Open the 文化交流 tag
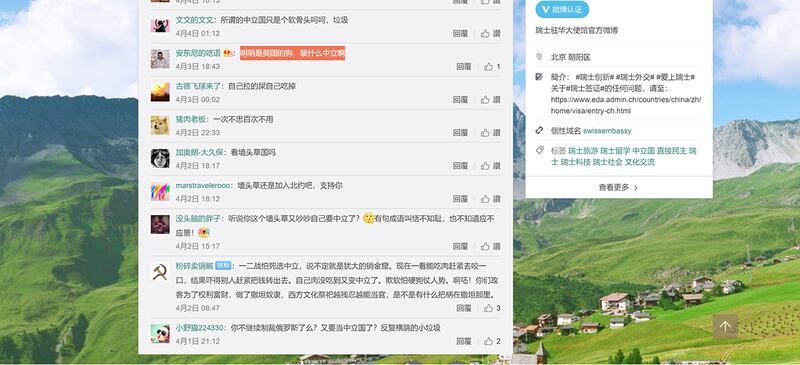 tap(640, 162)
